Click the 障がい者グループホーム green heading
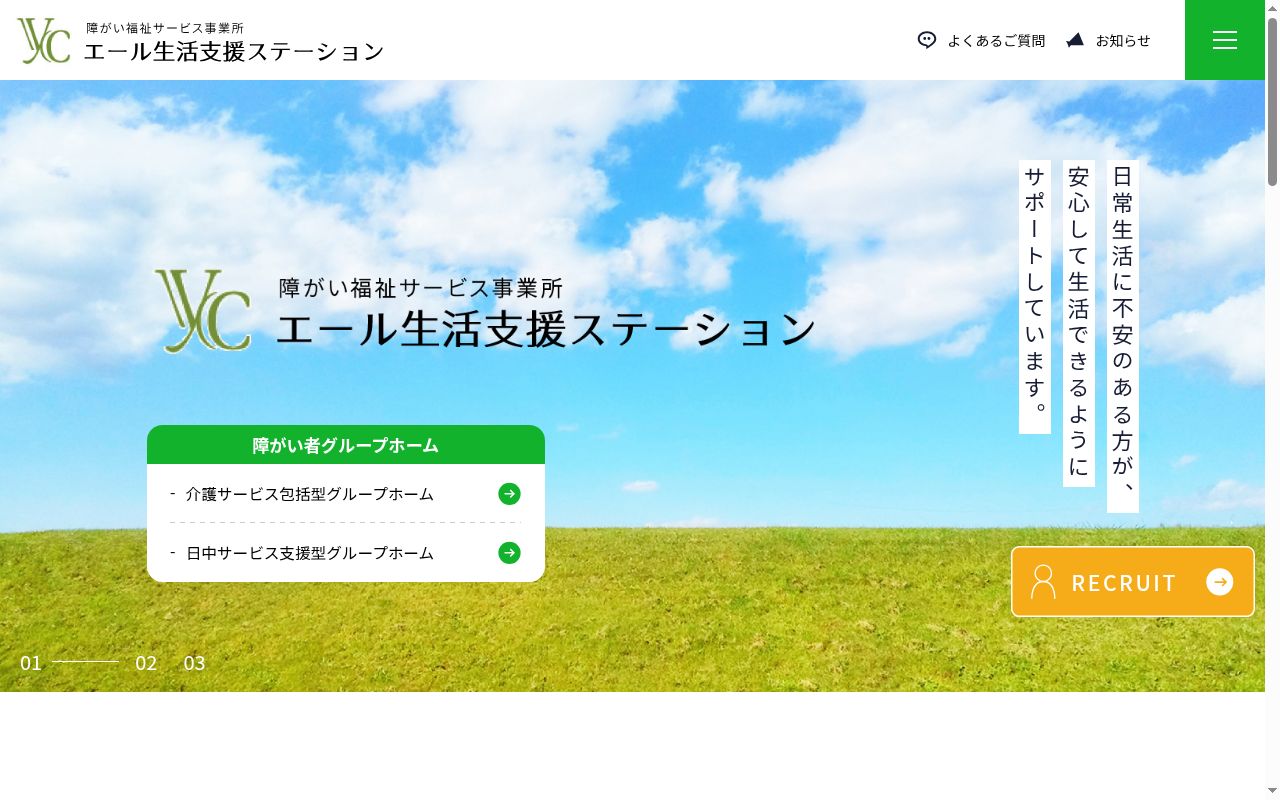The image size is (1280, 800). pos(346,445)
